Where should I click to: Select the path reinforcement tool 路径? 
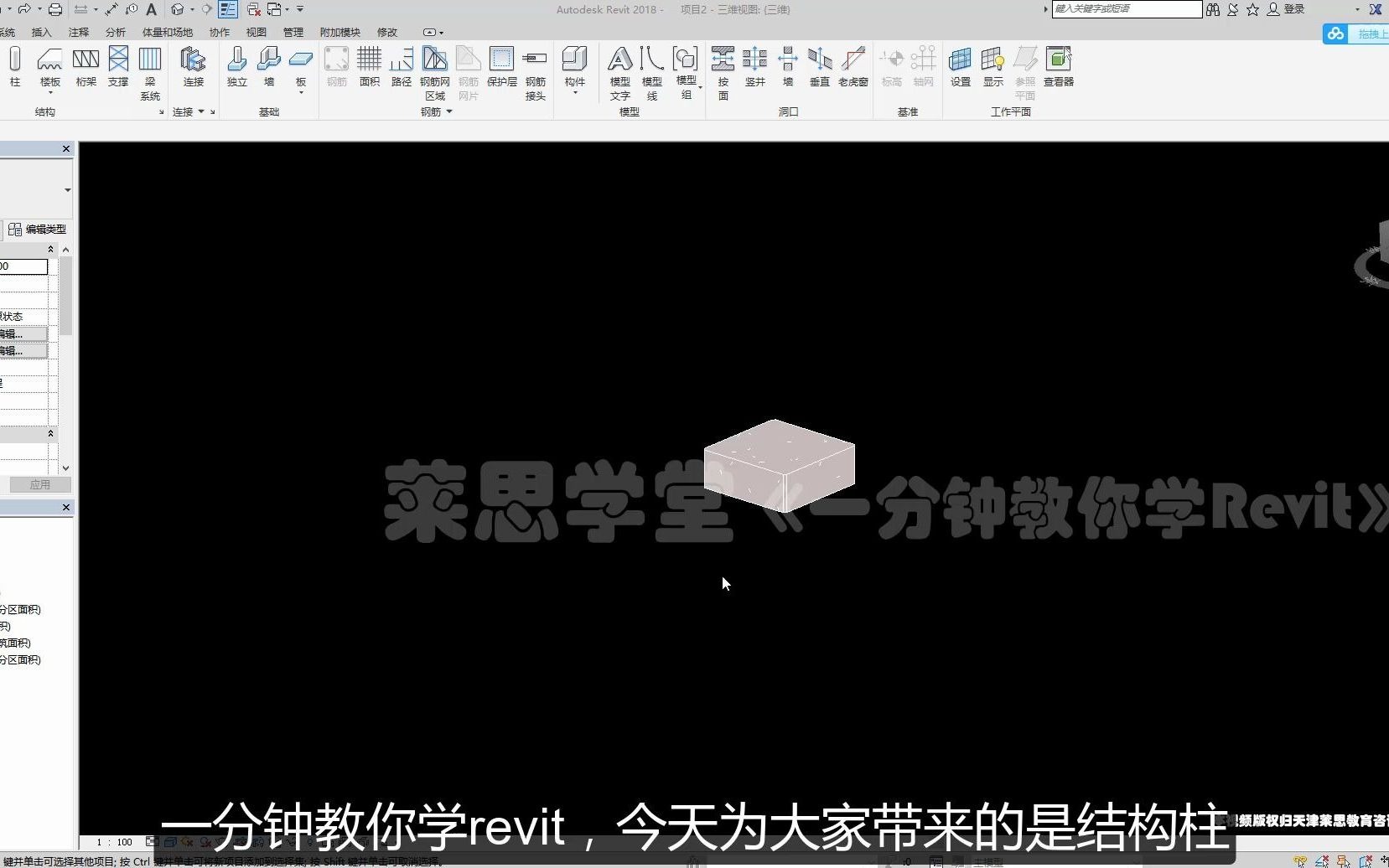coord(402,67)
